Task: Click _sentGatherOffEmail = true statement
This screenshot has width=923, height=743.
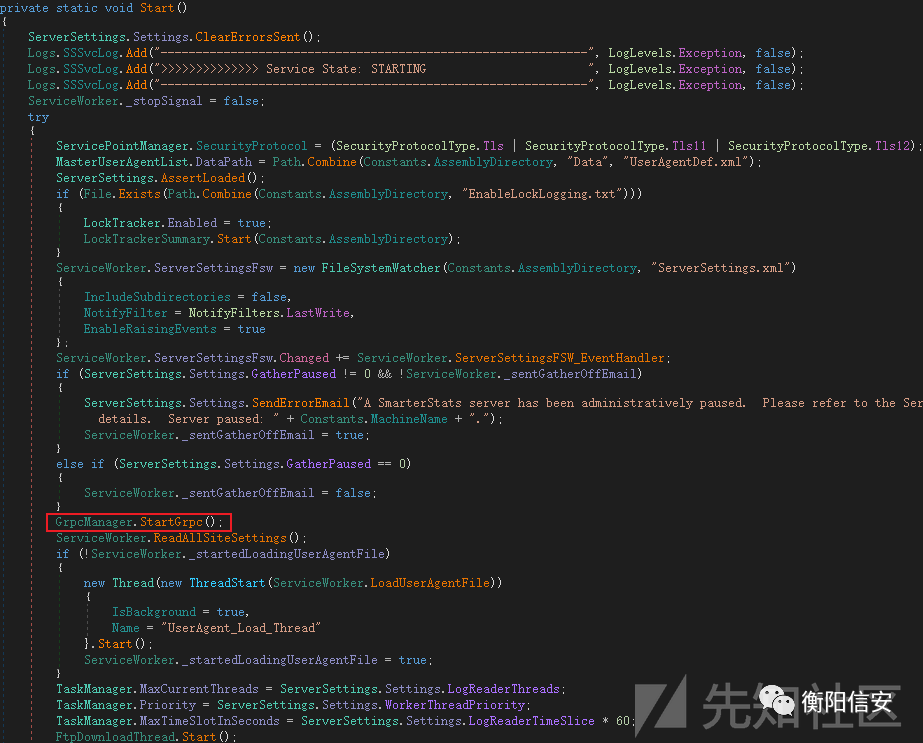Action: tap(226, 434)
